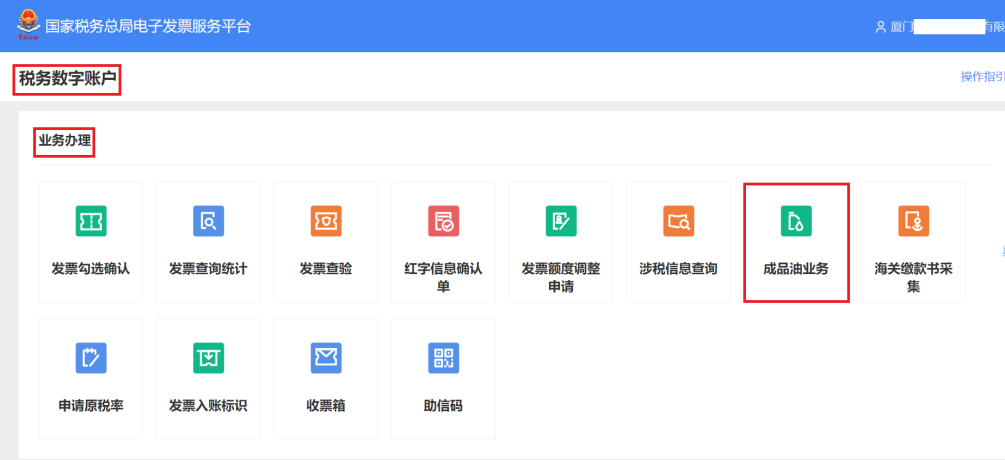Open 发票额度调整申请 green icon
The image size is (1005, 460).
point(561,221)
